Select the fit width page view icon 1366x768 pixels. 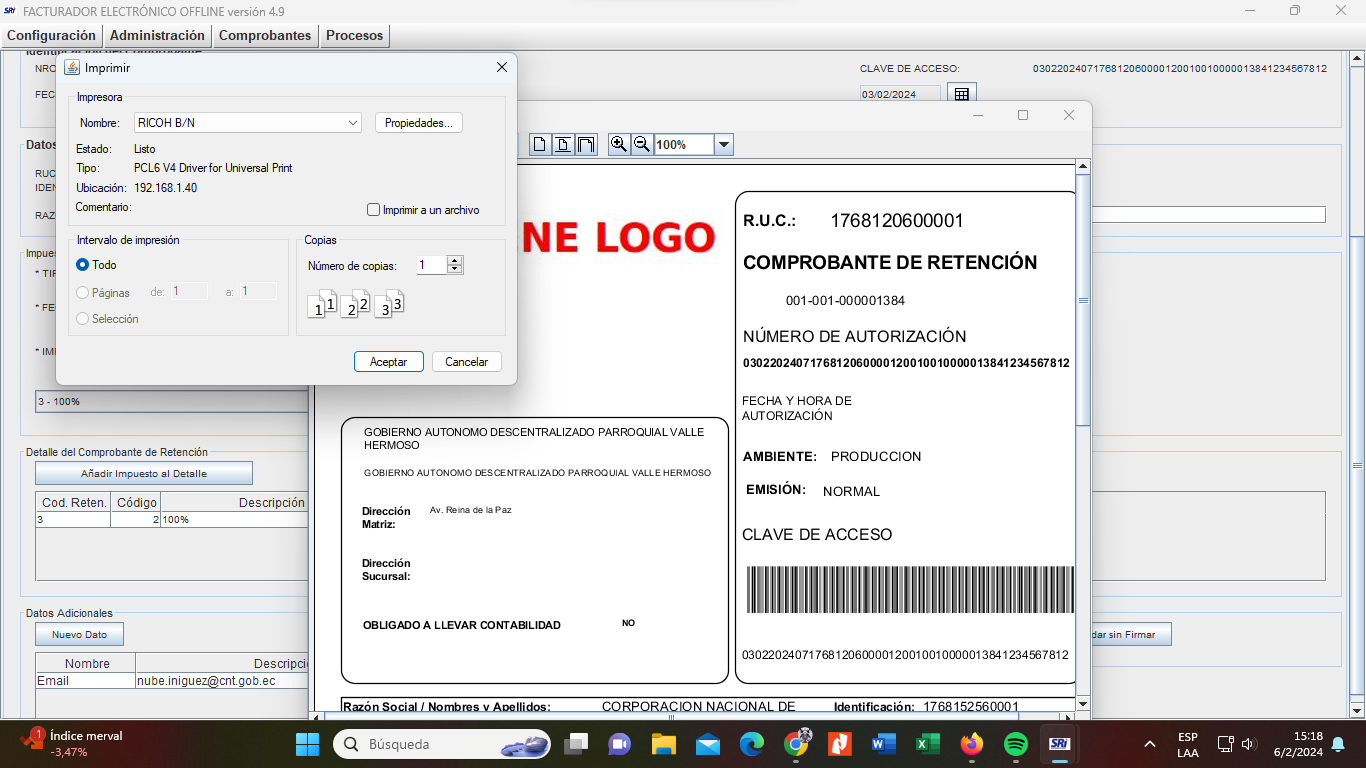(587, 144)
